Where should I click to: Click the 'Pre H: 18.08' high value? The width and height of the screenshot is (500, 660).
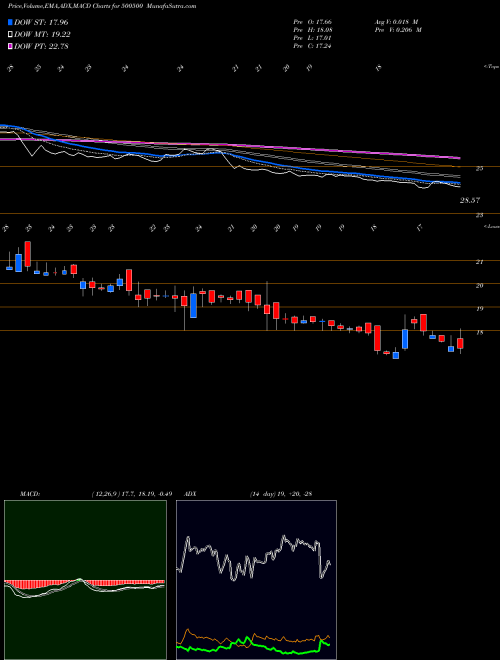pos(313,30)
